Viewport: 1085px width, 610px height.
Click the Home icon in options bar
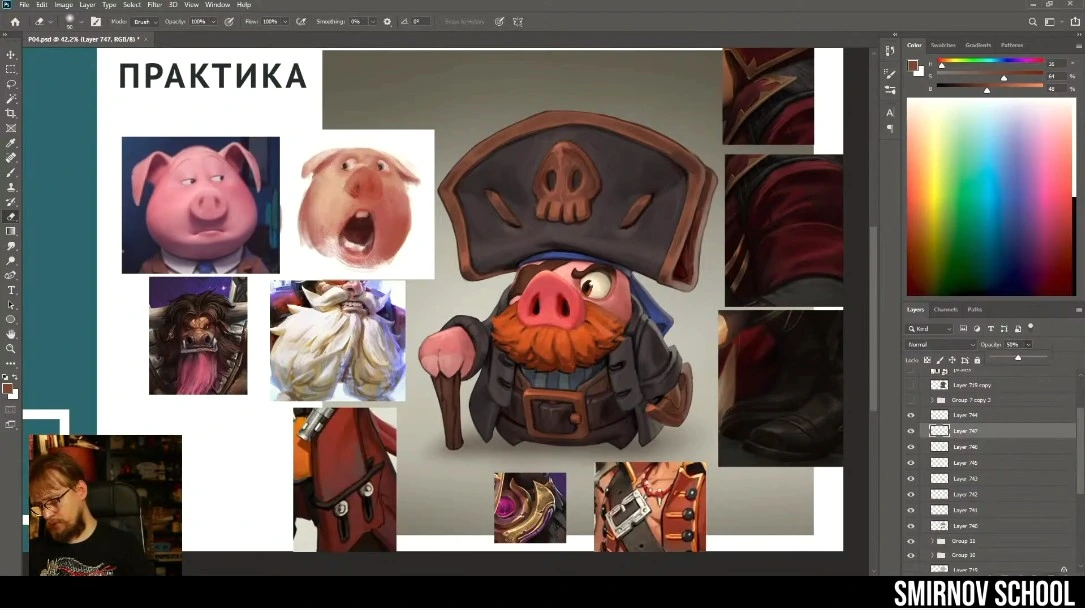coord(14,21)
